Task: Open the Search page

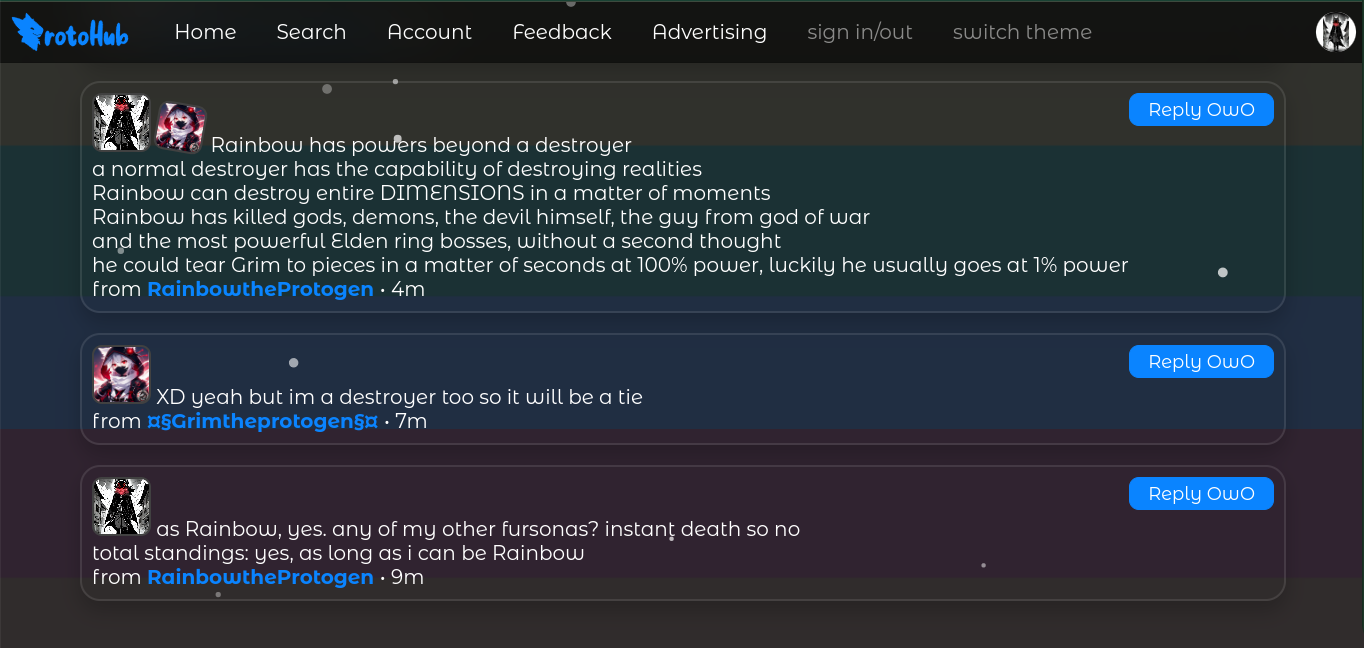Action: [311, 32]
